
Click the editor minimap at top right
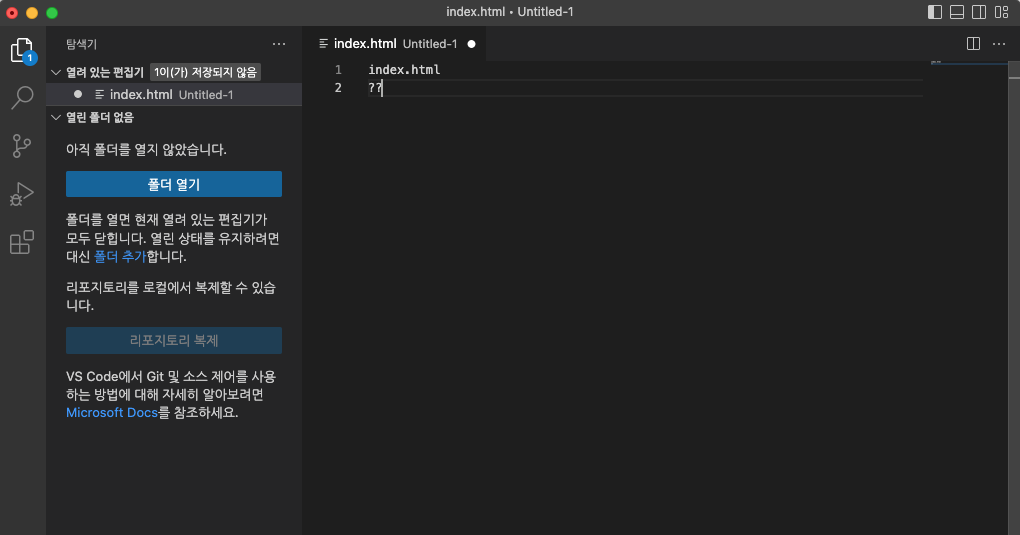pos(969,64)
